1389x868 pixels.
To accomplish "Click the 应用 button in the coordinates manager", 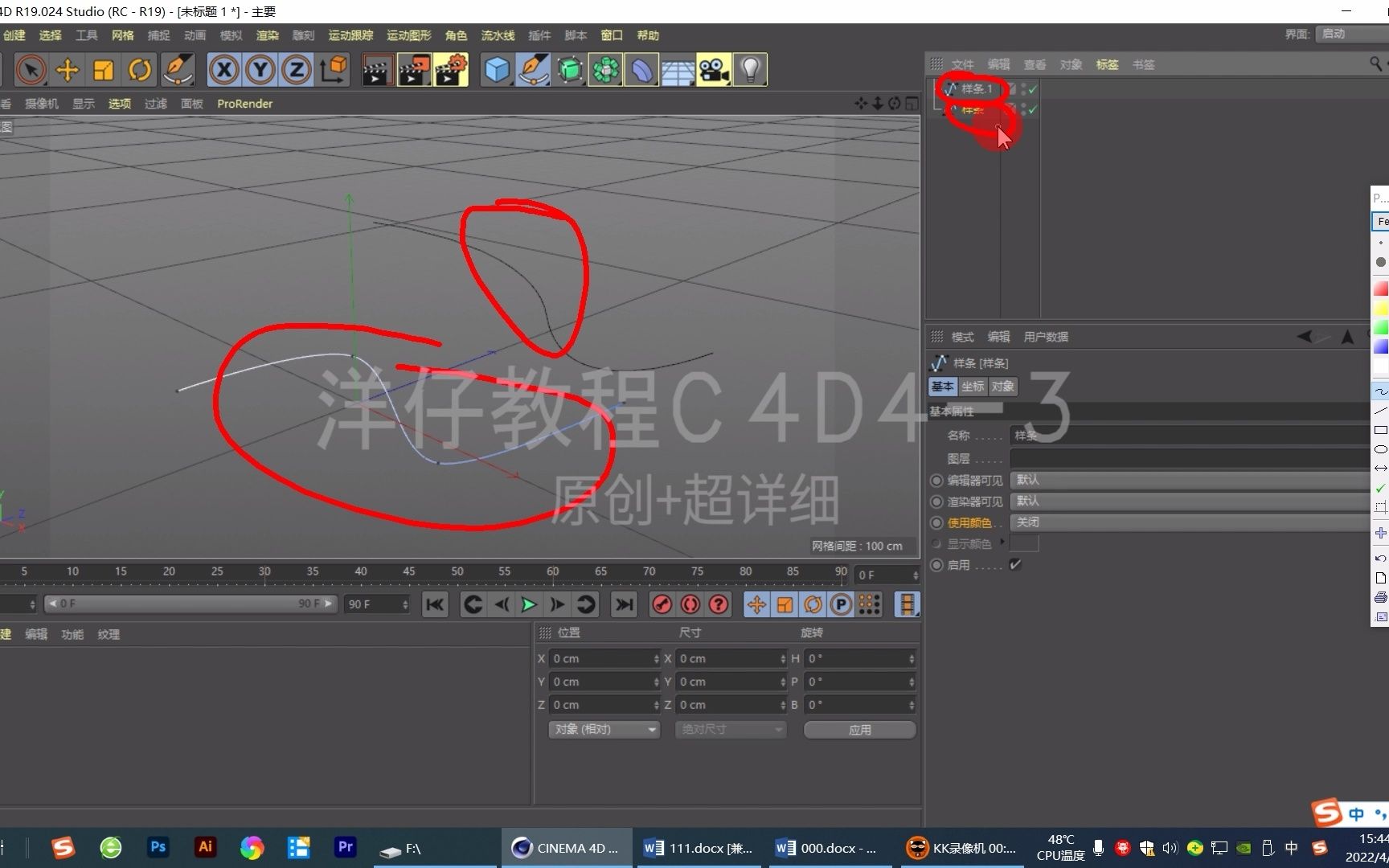I will [858, 730].
